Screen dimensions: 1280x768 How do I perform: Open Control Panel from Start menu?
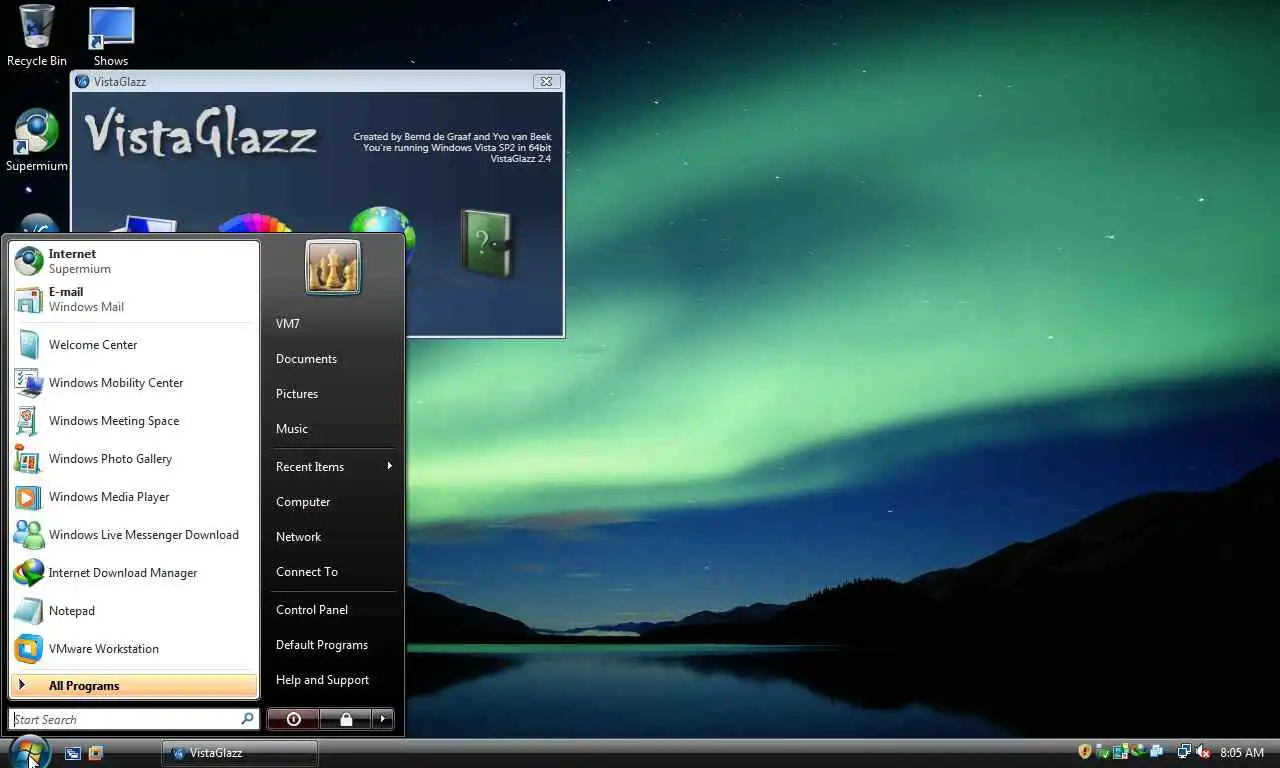334,610
